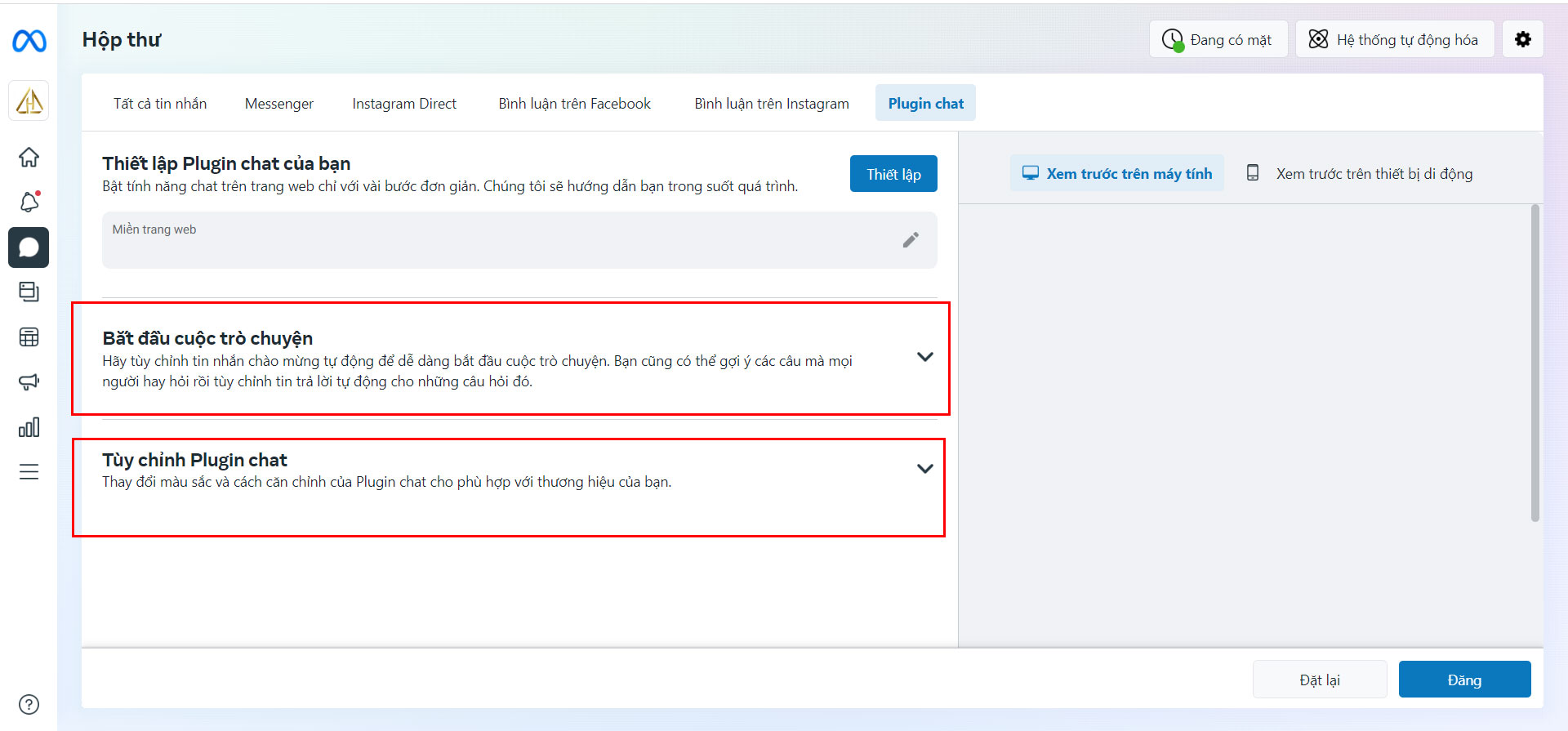This screenshot has width=1568, height=731.
Task: Expand the Tùy chỉnh Plugin chat section
Action: coord(924,469)
